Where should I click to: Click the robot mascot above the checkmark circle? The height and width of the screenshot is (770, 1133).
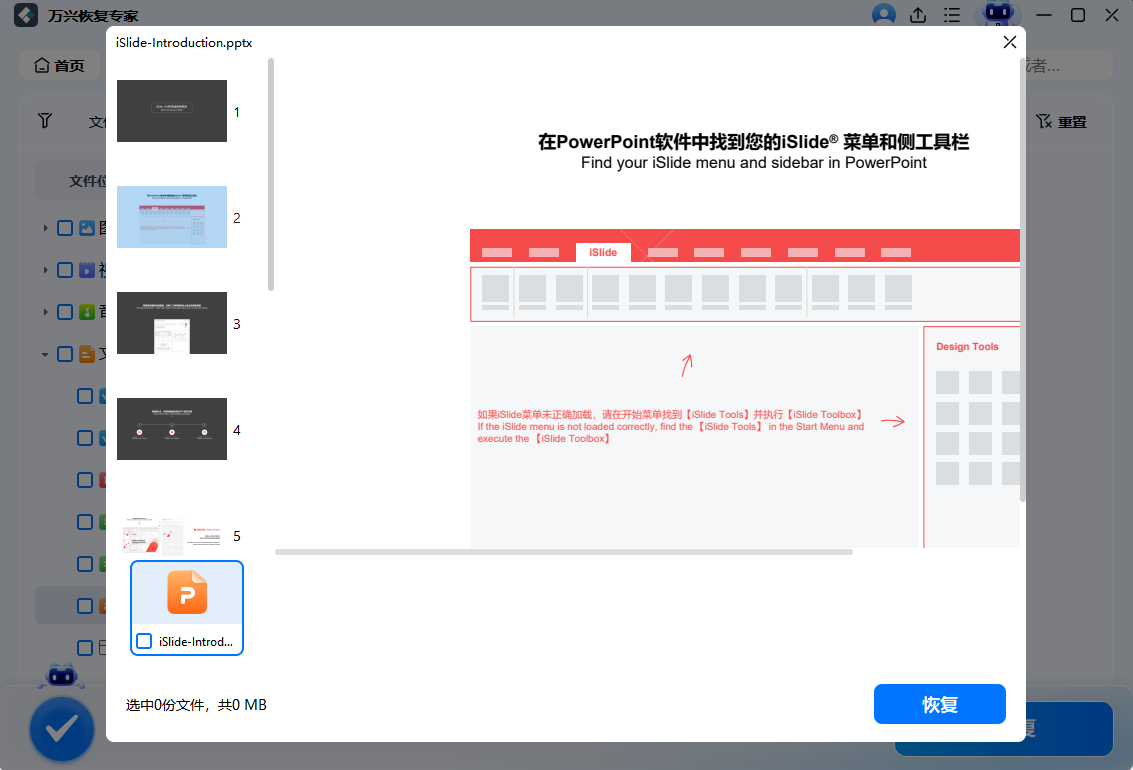[61, 676]
